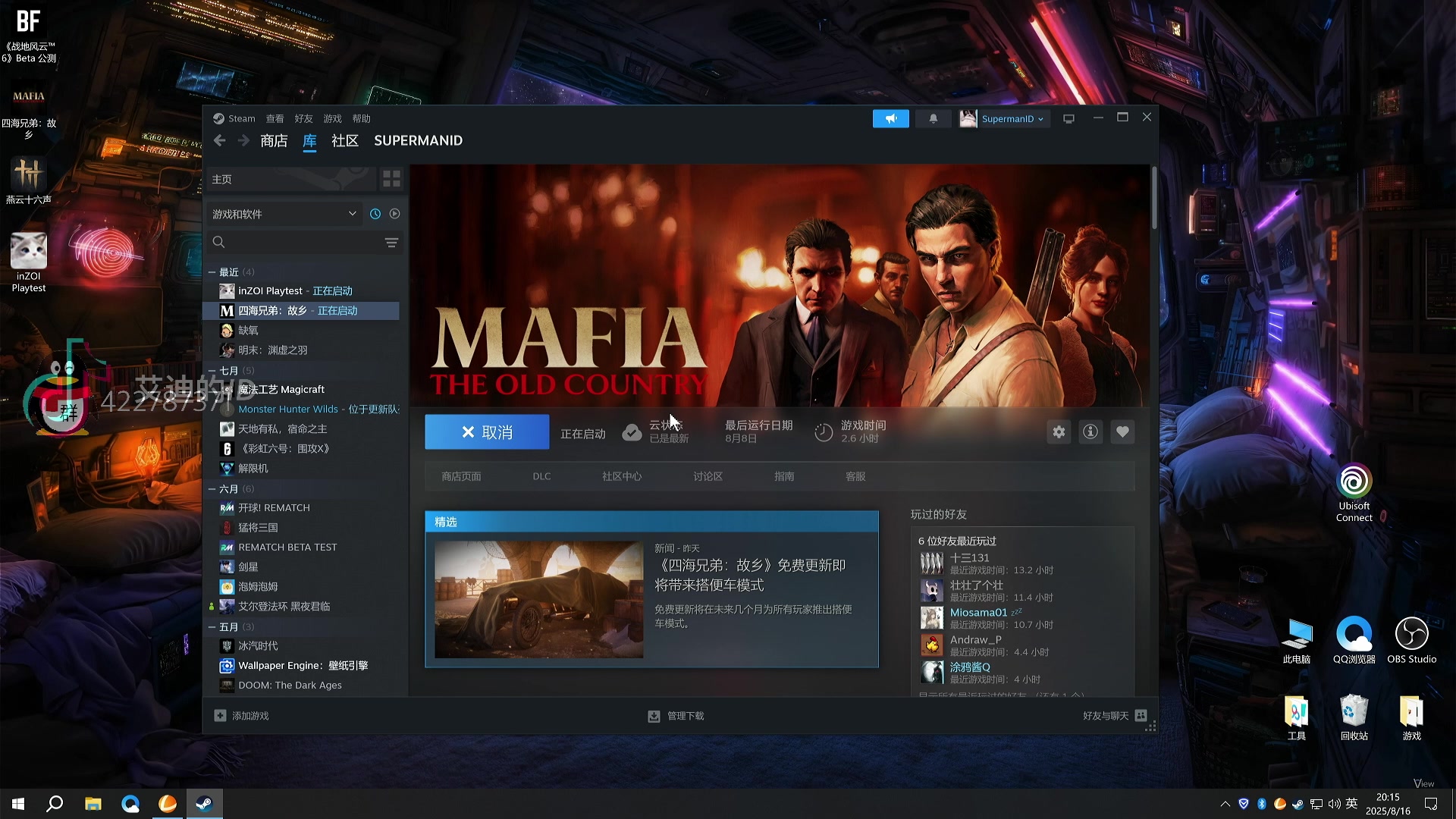This screenshot has width=1456, height=819.
Task: Open the SUPERMANID profile tab
Action: (x=418, y=140)
